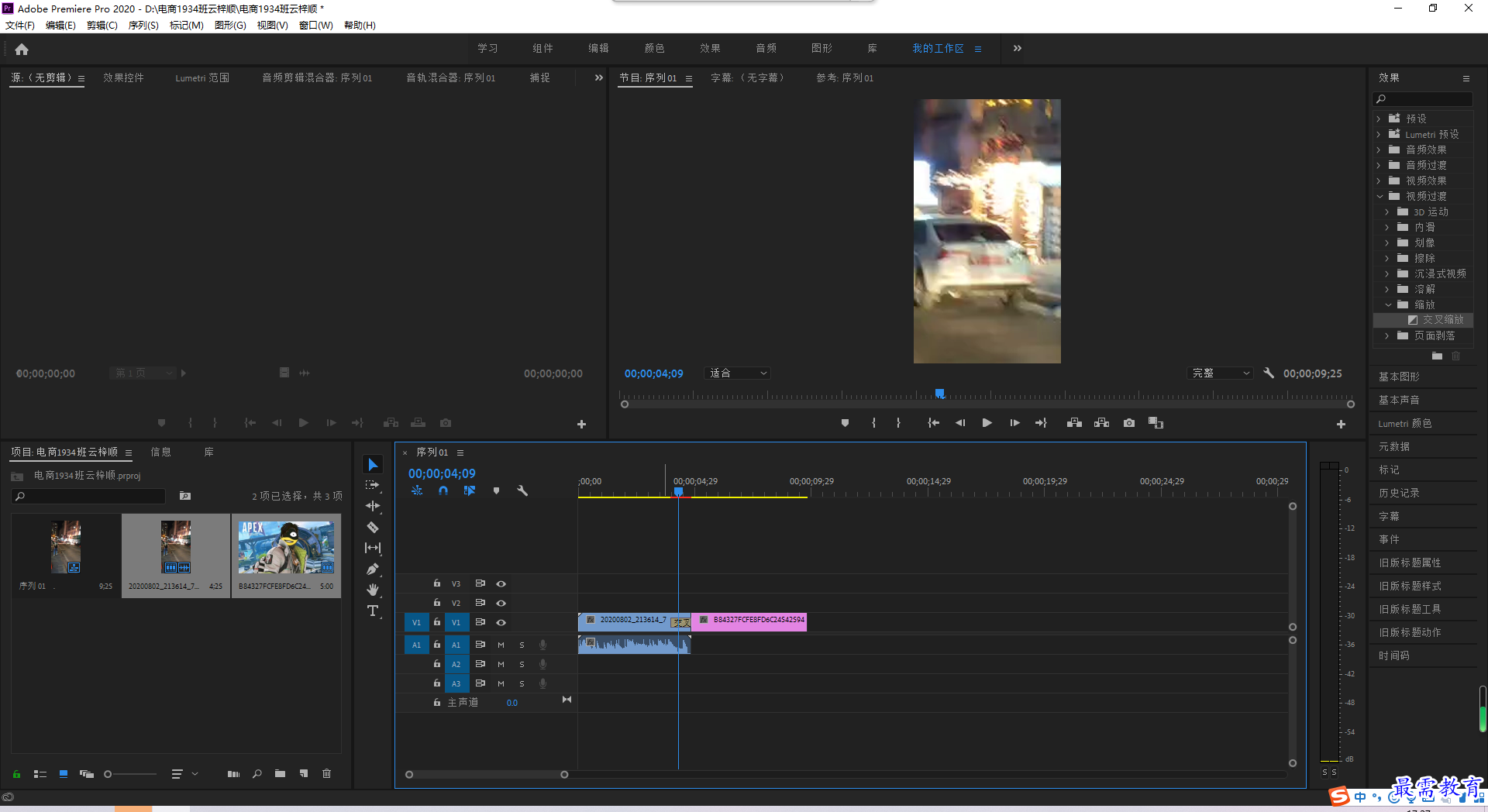Switch Project panel to list view
The width and height of the screenshot is (1488, 812).
click(40, 773)
